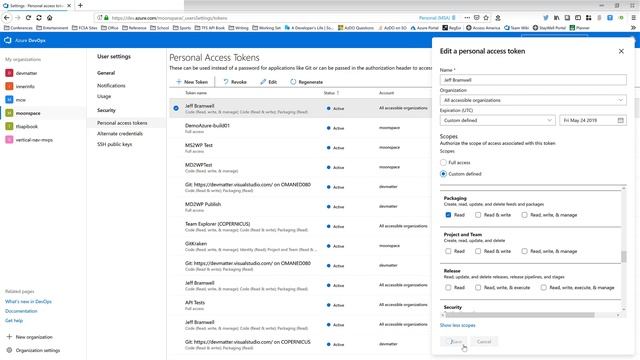
Task: Check Project and Team Read & write checkbox
Action: point(478,251)
